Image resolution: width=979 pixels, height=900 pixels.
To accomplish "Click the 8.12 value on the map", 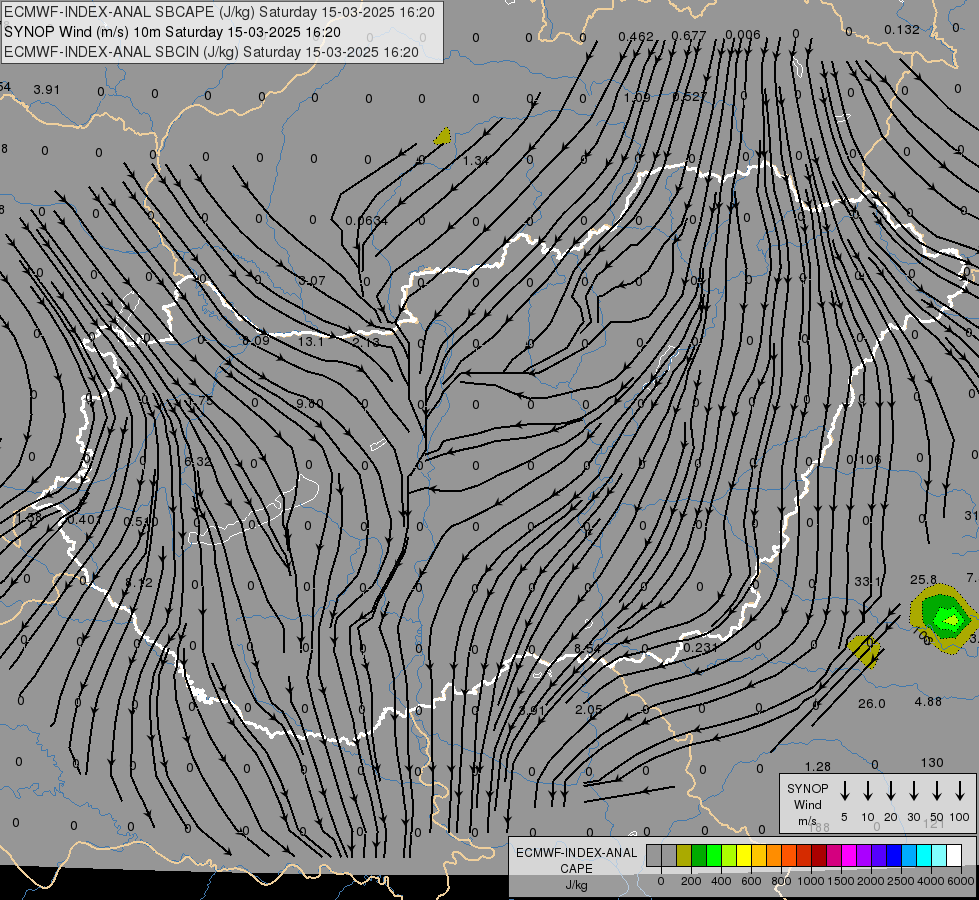I will click(139, 583).
